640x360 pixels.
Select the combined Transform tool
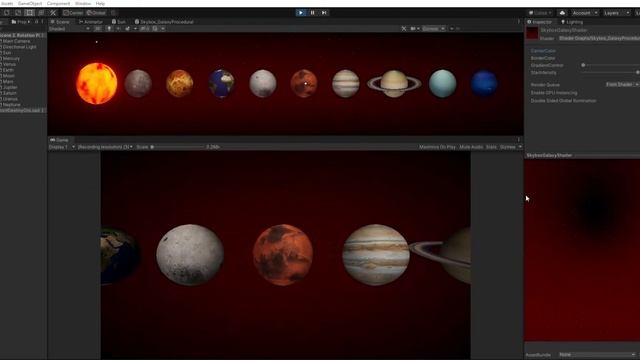click(x=41, y=13)
